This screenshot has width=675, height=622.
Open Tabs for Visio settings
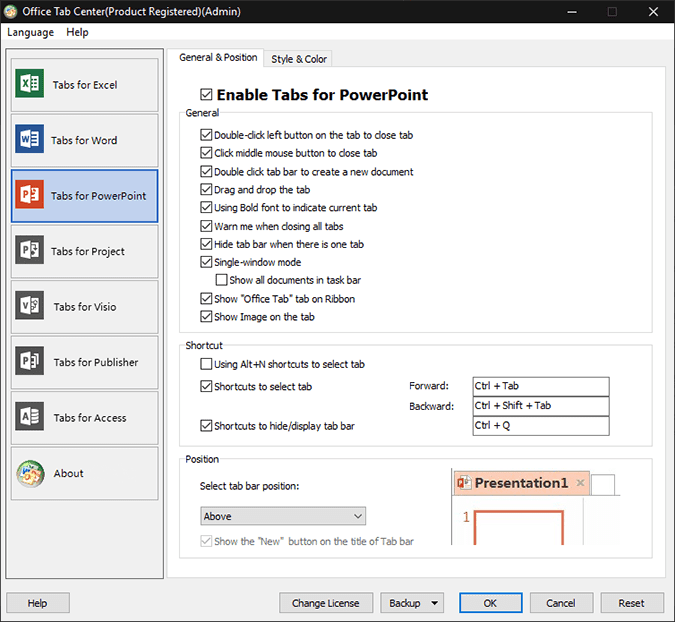(x=85, y=307)
